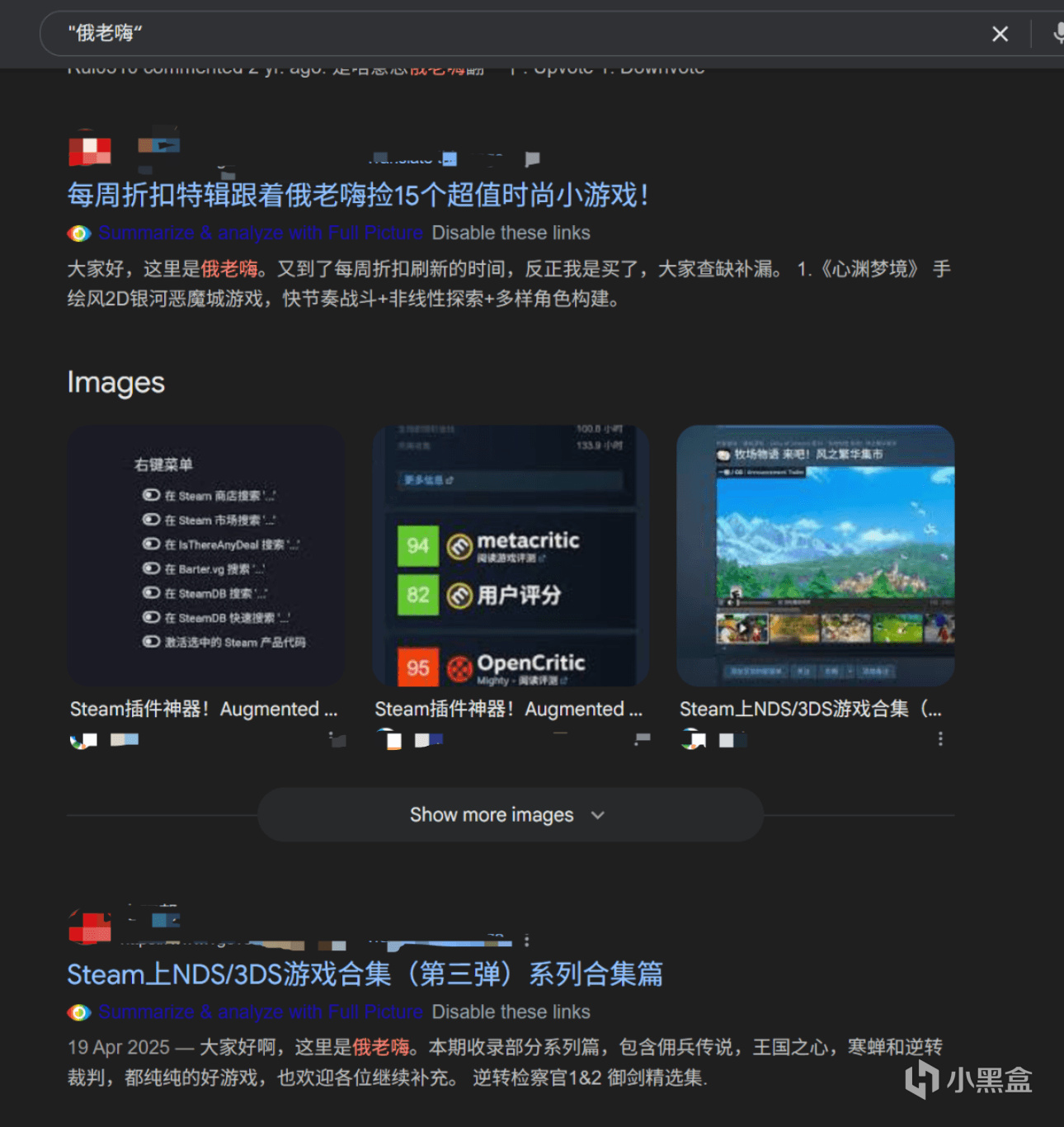The image size is (1064, 1127).
Task: Click the source favicon under the 牧场物语 image
Action: (694, 740)
